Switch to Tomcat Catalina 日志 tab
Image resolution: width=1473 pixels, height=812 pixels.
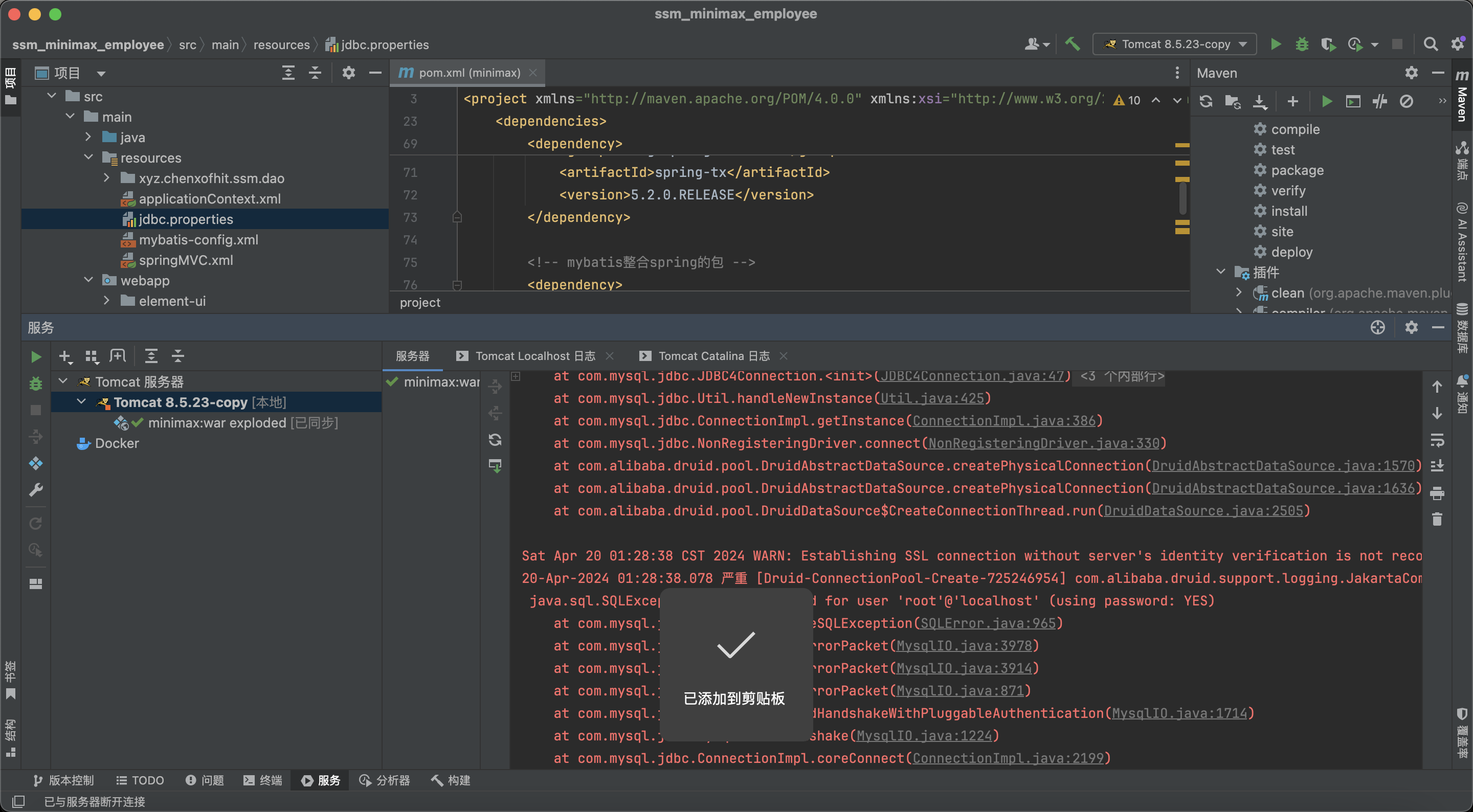(713, 356)
